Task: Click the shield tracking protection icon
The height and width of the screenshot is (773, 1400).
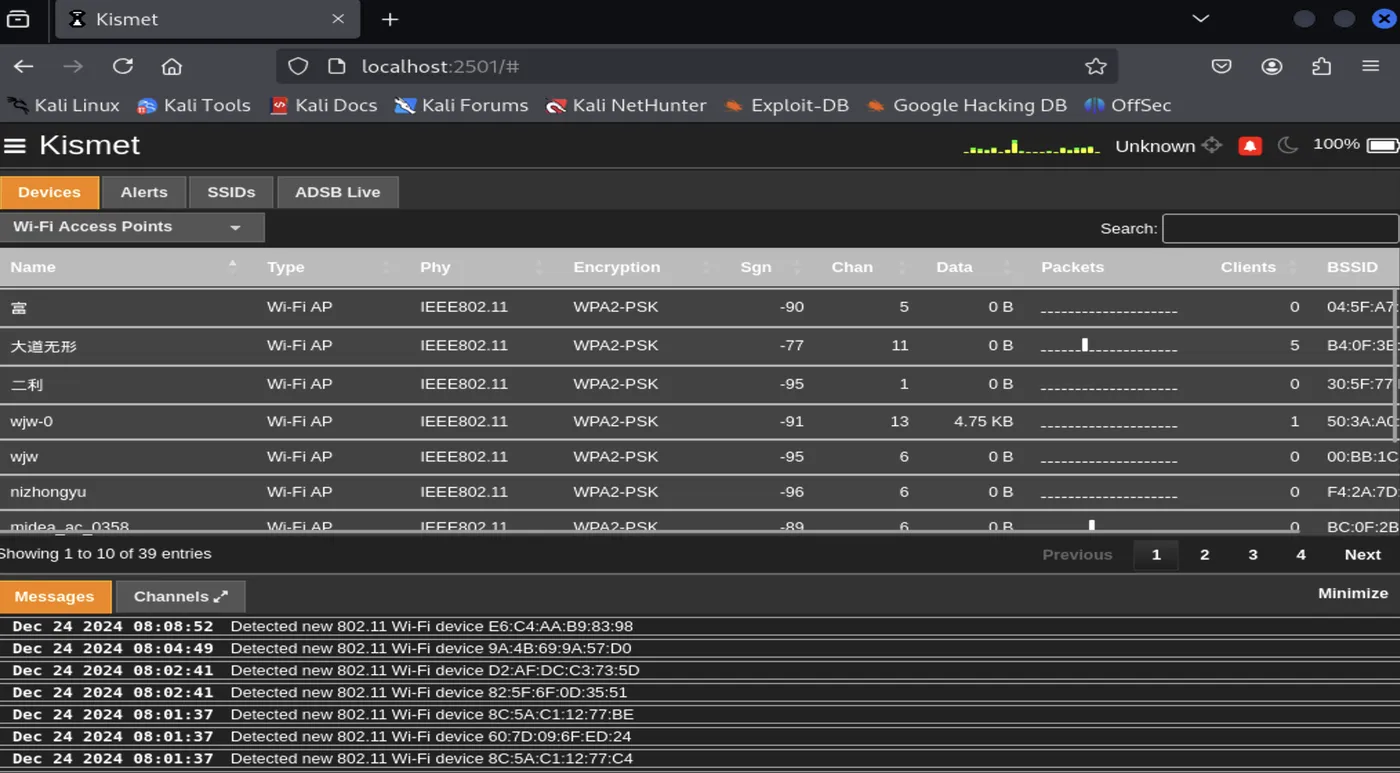Action: [x=298, y=66]
